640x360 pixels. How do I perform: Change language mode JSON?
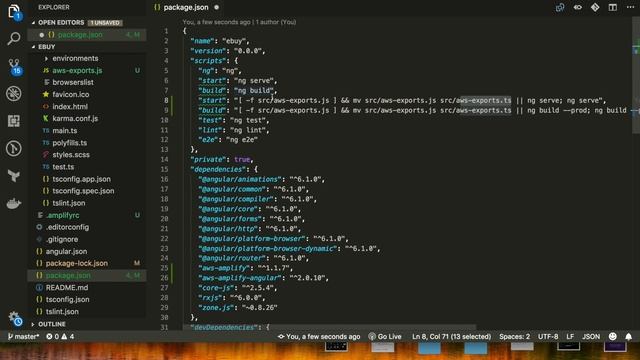(x=591, y=337)
